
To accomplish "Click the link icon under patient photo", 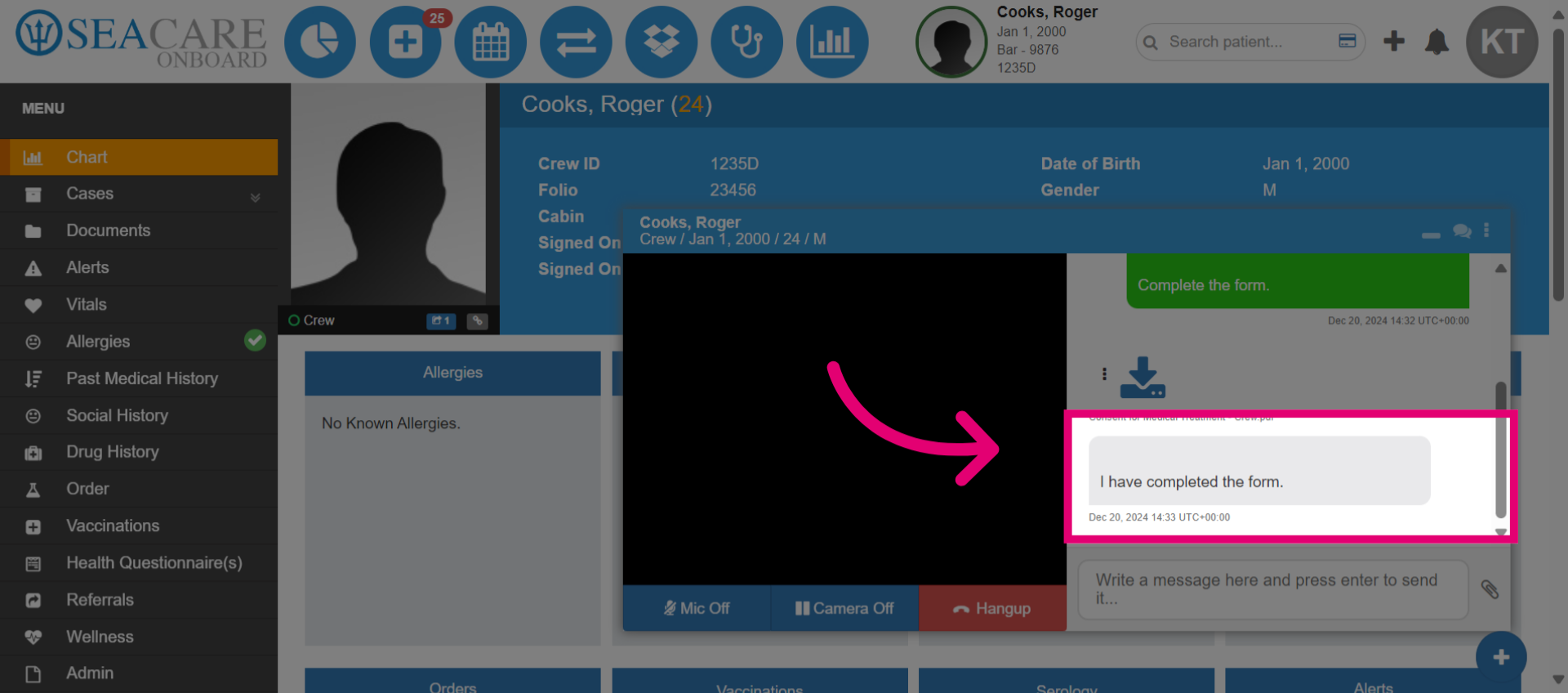I will [478, 320].
